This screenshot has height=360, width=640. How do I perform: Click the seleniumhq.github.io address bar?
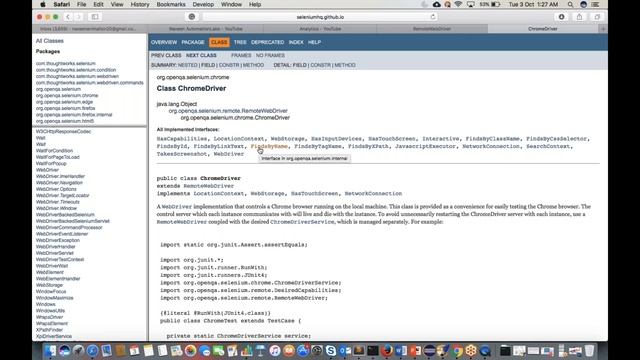point(320,17)
